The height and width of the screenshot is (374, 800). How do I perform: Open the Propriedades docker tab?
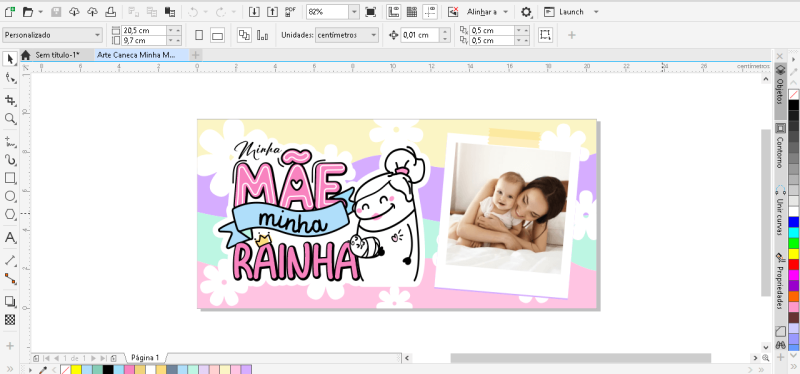coord(780,282)
